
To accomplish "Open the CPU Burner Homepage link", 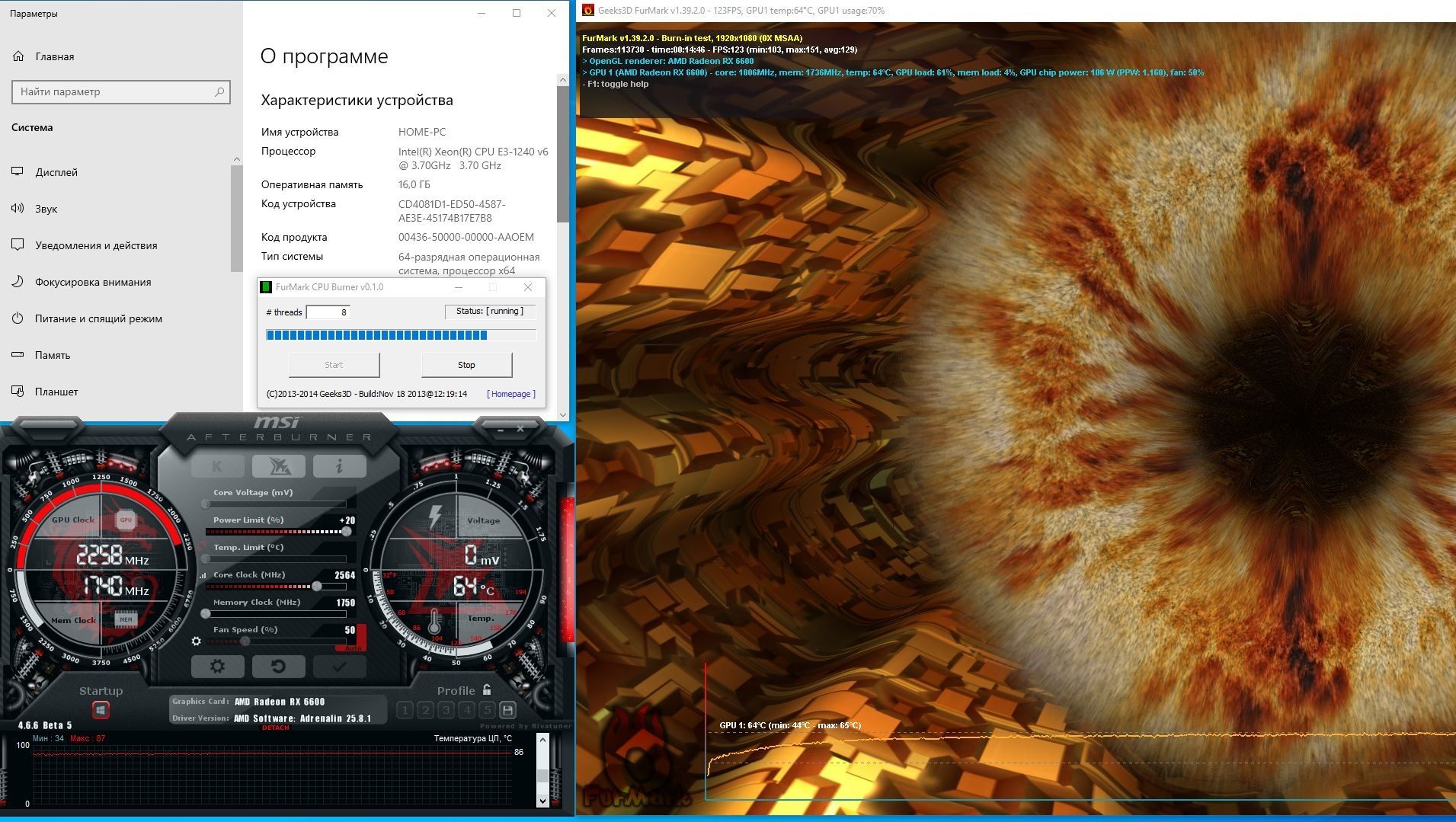I will [511, 394].
